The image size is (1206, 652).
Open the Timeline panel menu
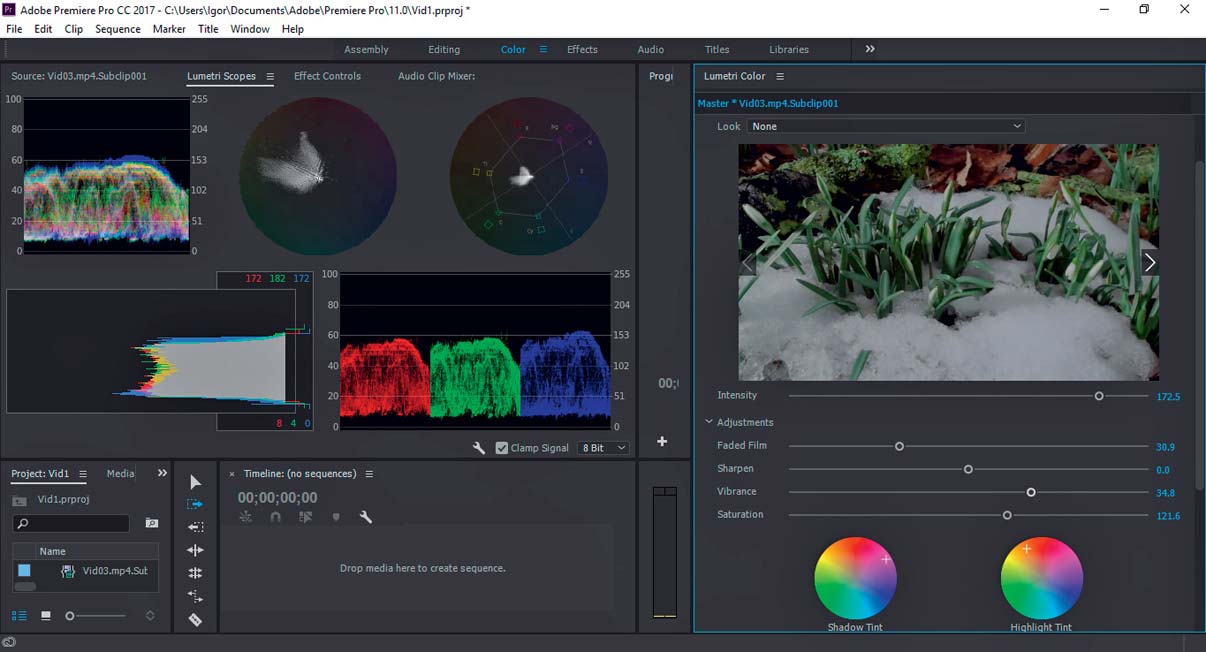pos(369,474)
